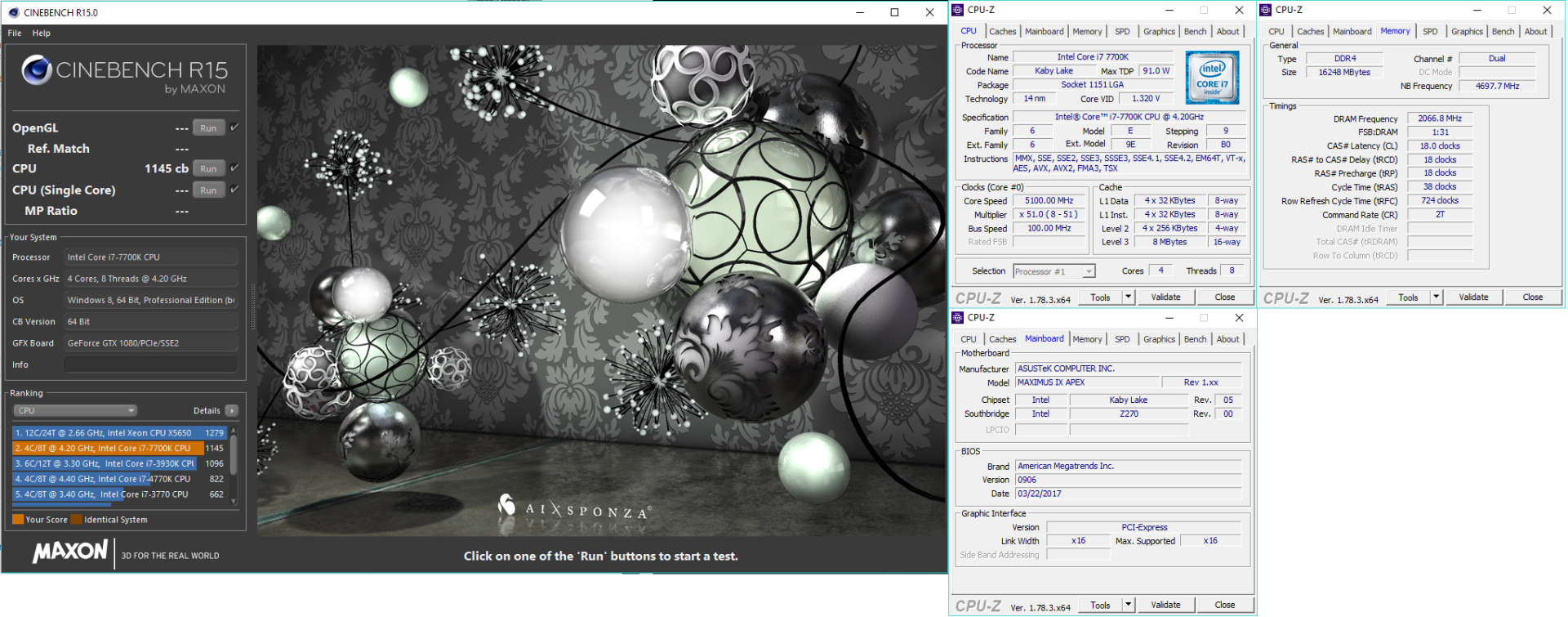Expand Tools dropdown arrow in Memory window
This screenshot has height=617, width=1568.
point(1437,297)
